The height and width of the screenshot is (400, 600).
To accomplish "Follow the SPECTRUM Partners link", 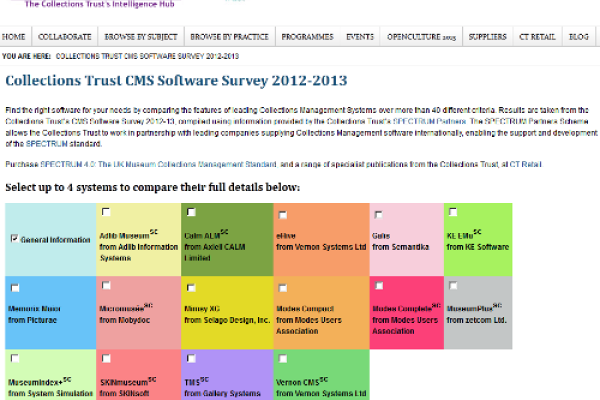I will coord(429,121).
